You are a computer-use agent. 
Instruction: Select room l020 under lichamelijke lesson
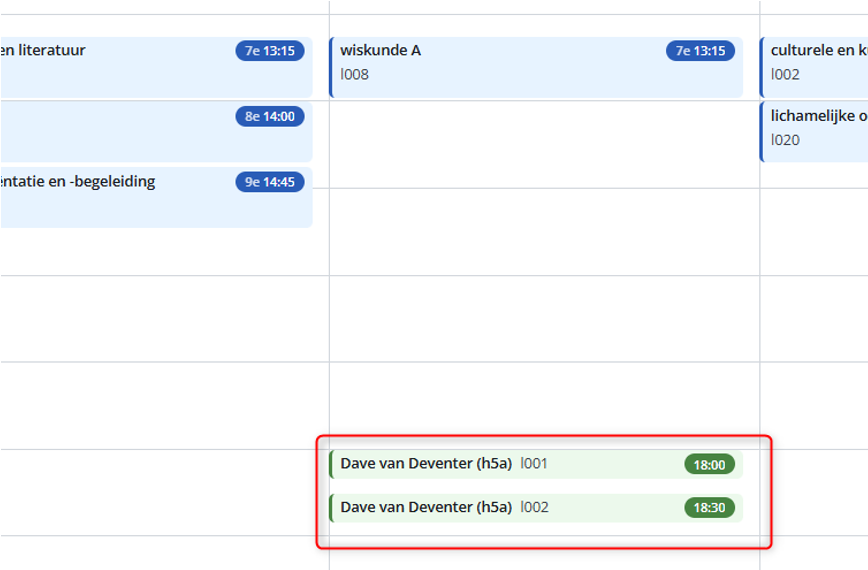click(x=785, y=140)
